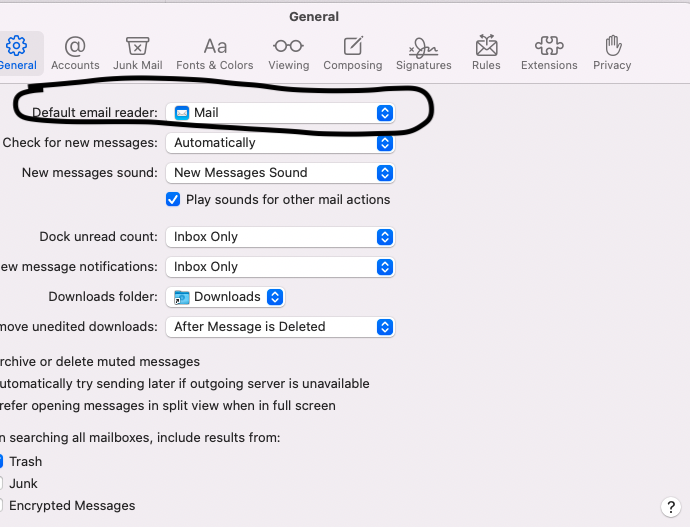Viewport: 690px width, 527px height.
Task: Open New message notifications dropdown
Action: (x=280, y=267)
